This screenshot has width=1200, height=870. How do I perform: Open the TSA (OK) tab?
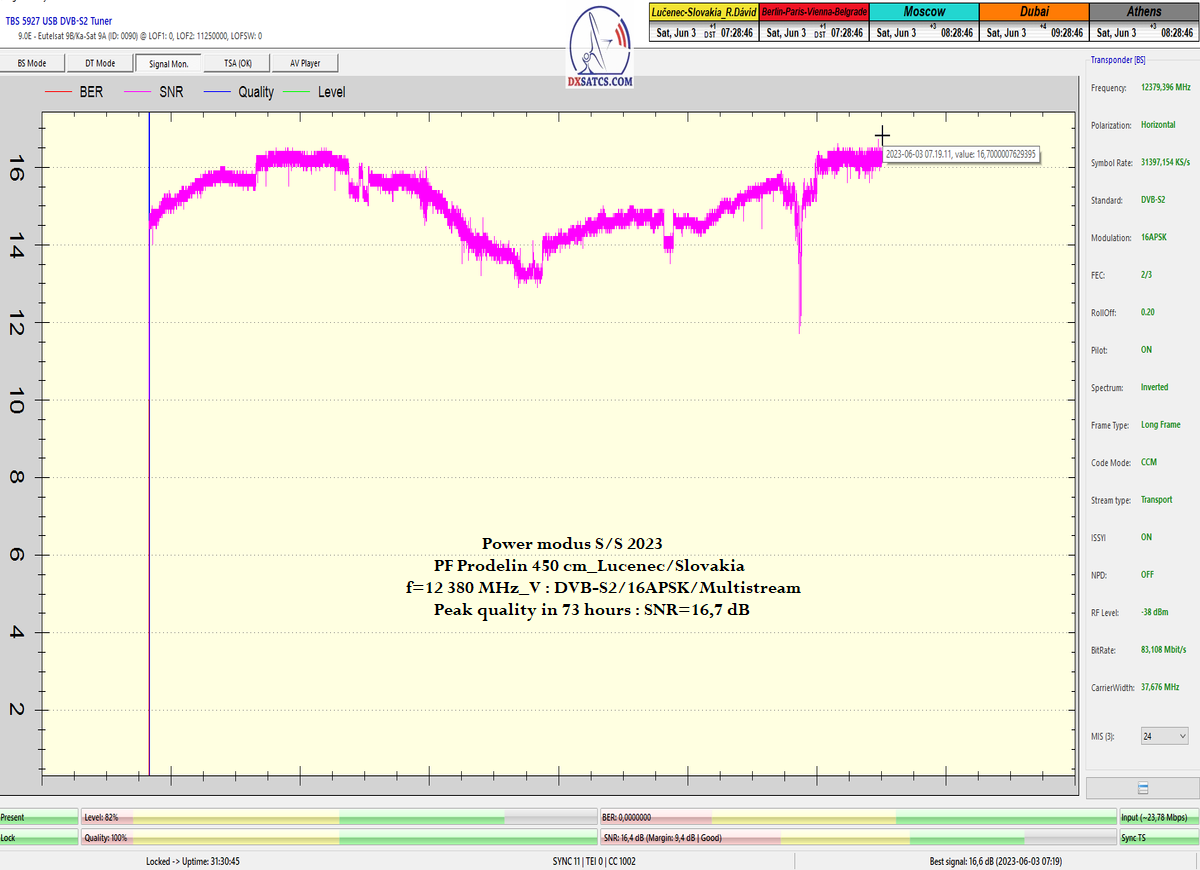(x=237, y=63)
